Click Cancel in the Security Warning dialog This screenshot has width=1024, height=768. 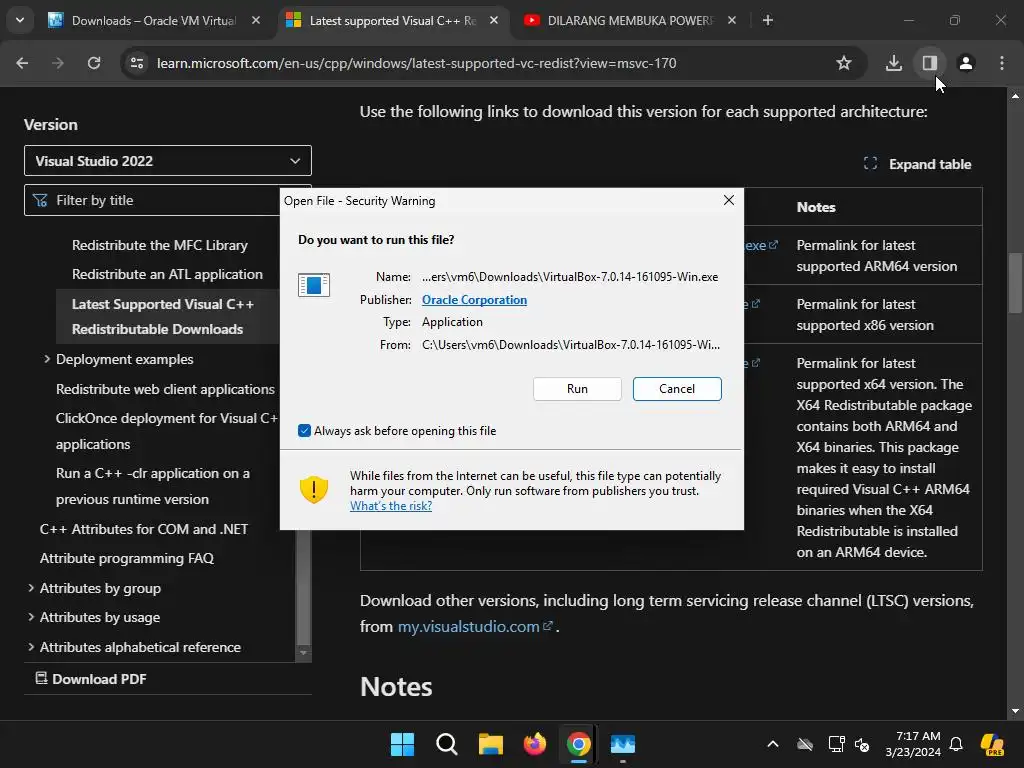677,389
